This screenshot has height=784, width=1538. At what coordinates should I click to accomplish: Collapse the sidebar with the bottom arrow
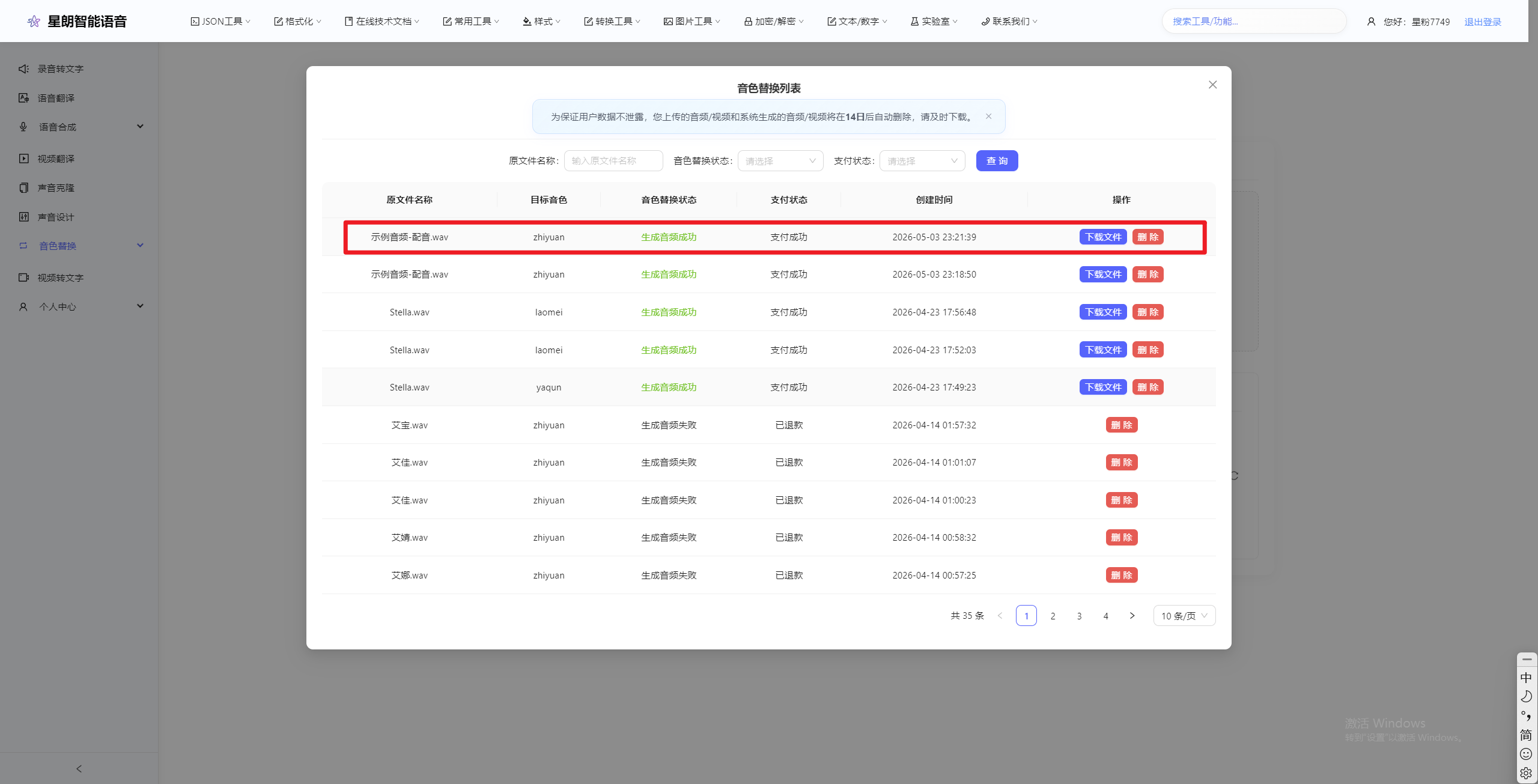point(79,768)
